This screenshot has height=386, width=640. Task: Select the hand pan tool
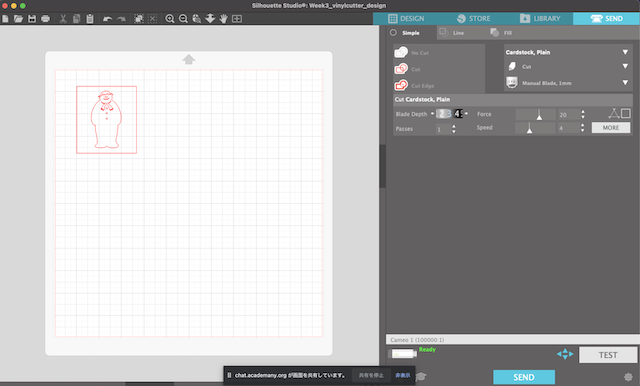click(223, 19)
